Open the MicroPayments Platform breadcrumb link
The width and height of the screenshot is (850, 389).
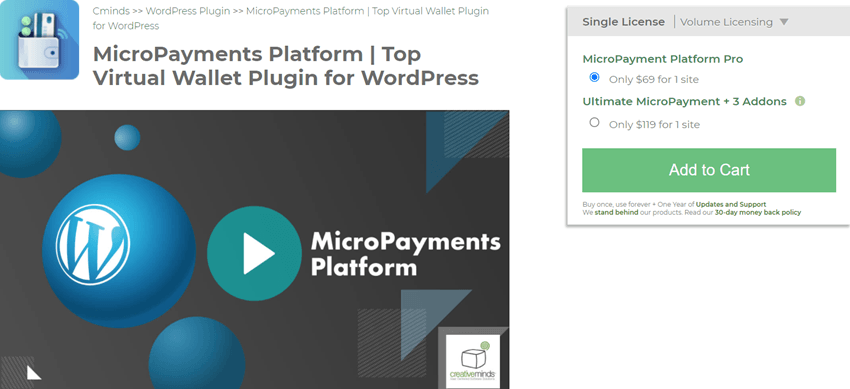tap(291, 18)
